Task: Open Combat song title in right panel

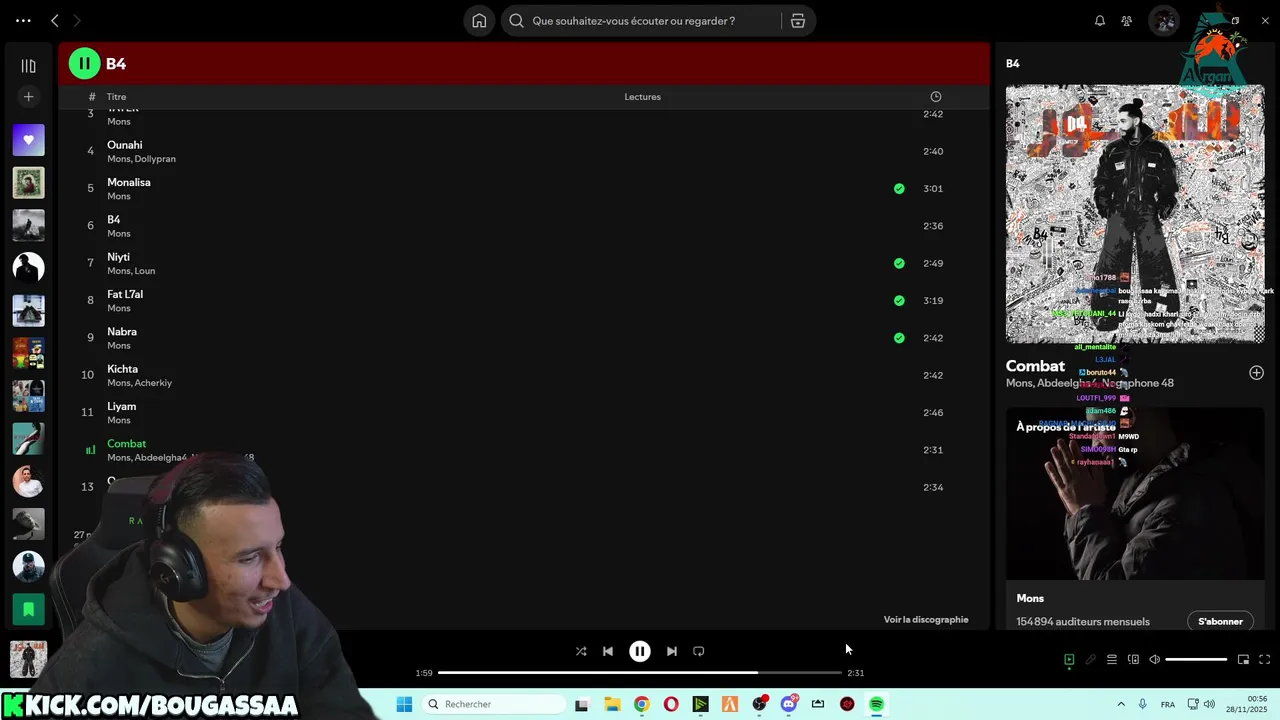Action: pos(1035,366)
